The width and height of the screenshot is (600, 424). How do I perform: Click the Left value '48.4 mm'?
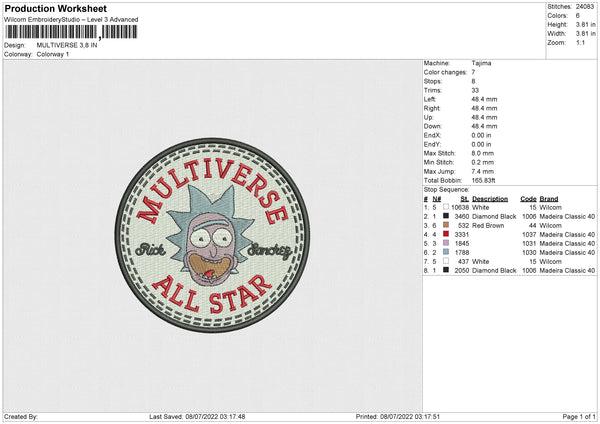click(484, 99)
